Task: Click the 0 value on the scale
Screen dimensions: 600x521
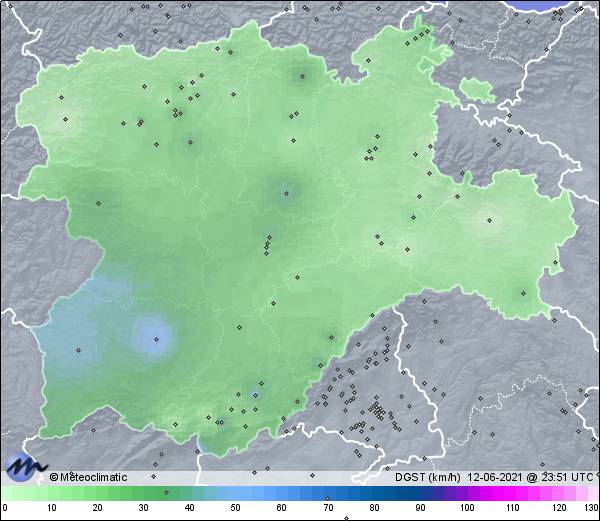Action: pyautogui.click(x=5, y=508)
